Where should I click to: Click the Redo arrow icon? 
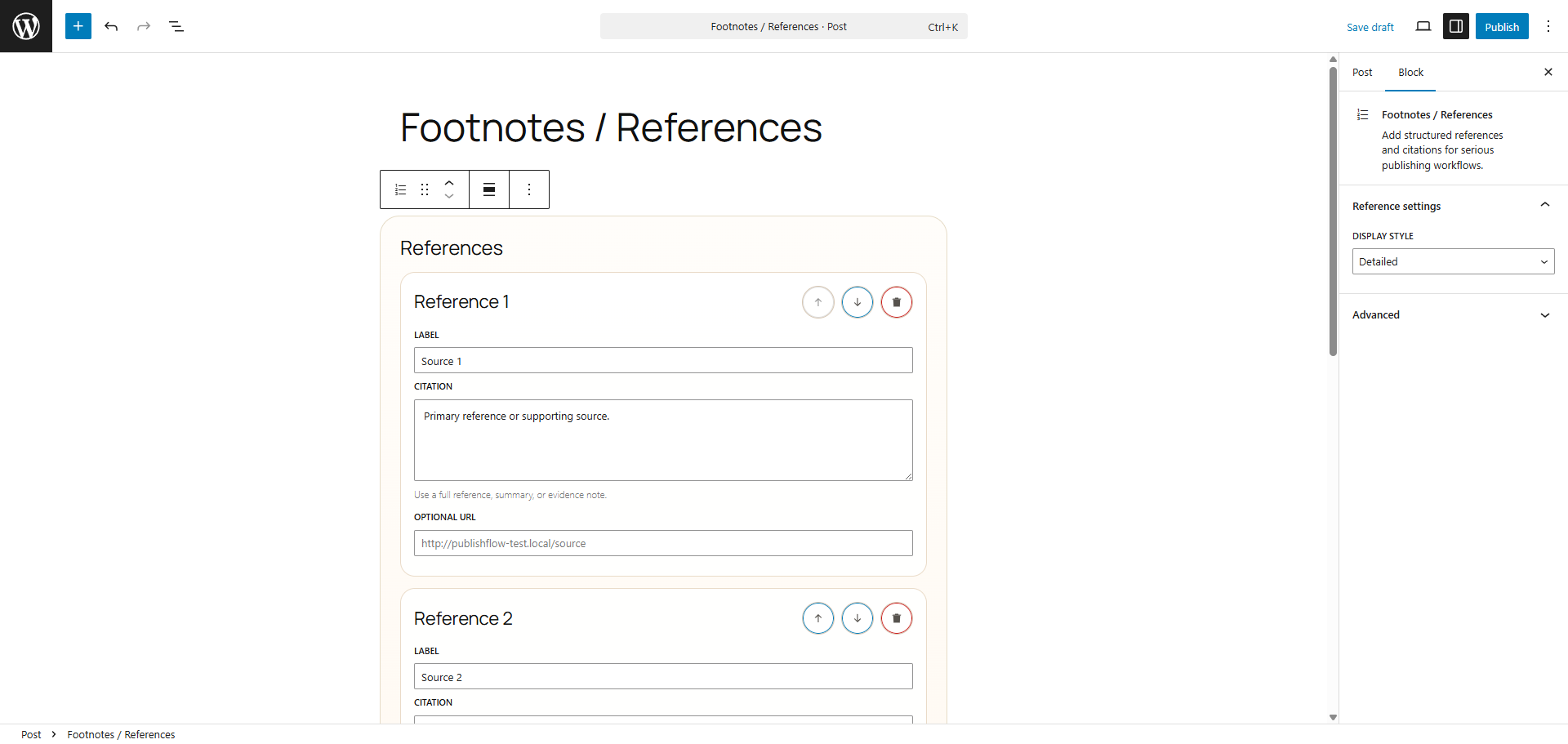click(x=144, y=26)
